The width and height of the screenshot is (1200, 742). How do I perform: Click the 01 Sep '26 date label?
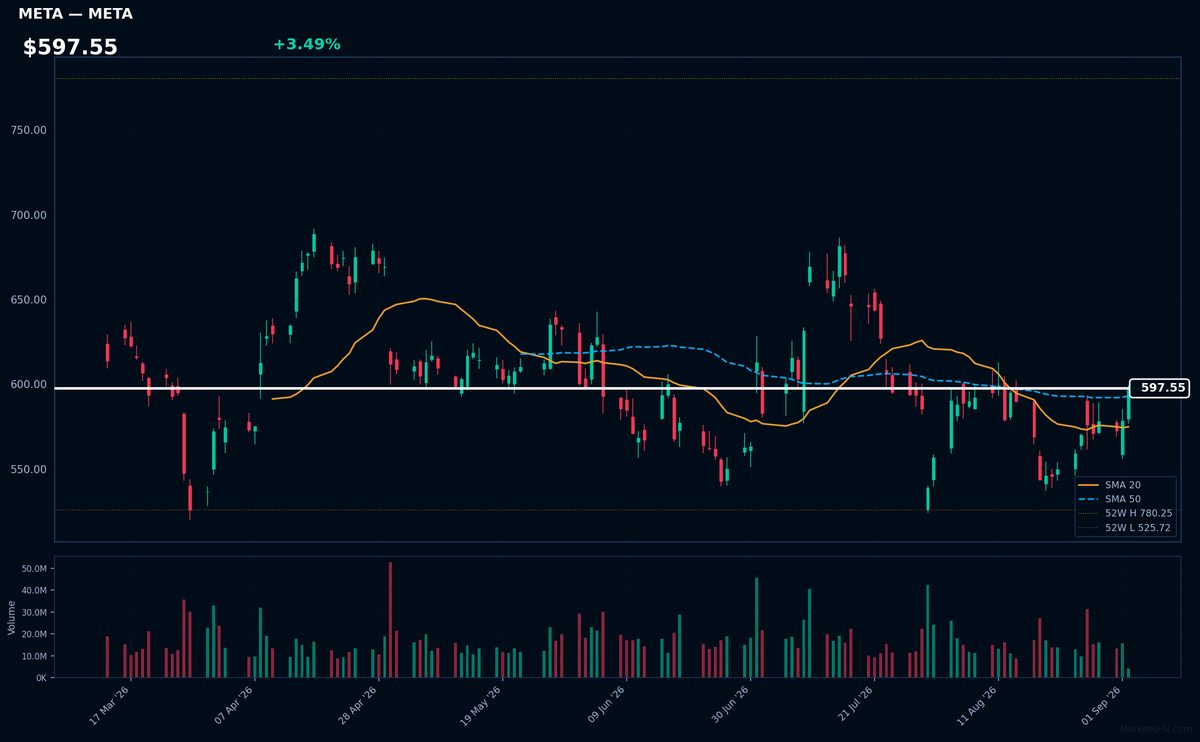pos(1100,705)
